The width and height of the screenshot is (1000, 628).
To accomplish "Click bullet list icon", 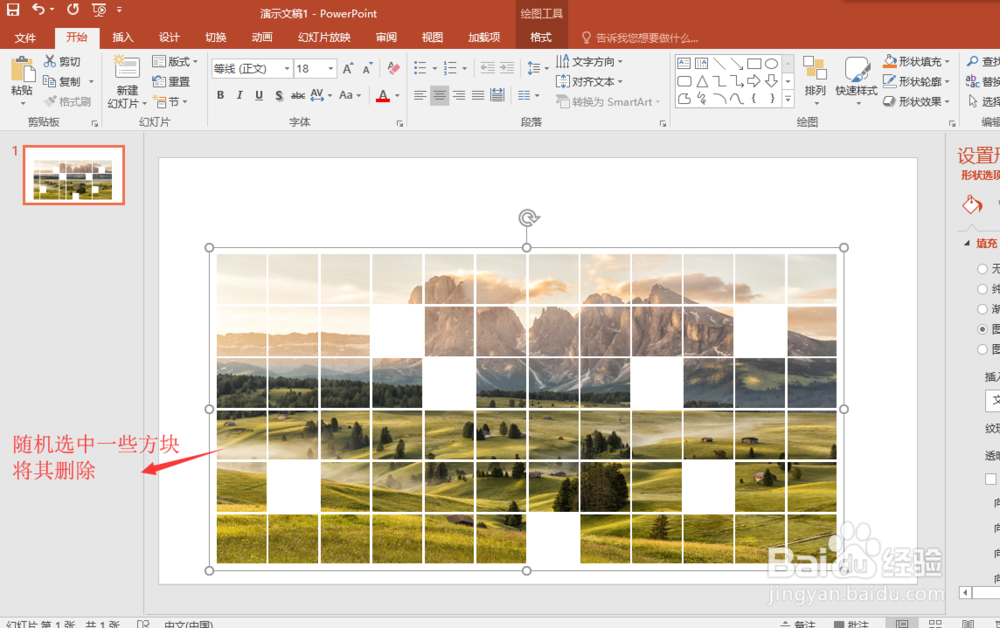I will coord(420,68).
